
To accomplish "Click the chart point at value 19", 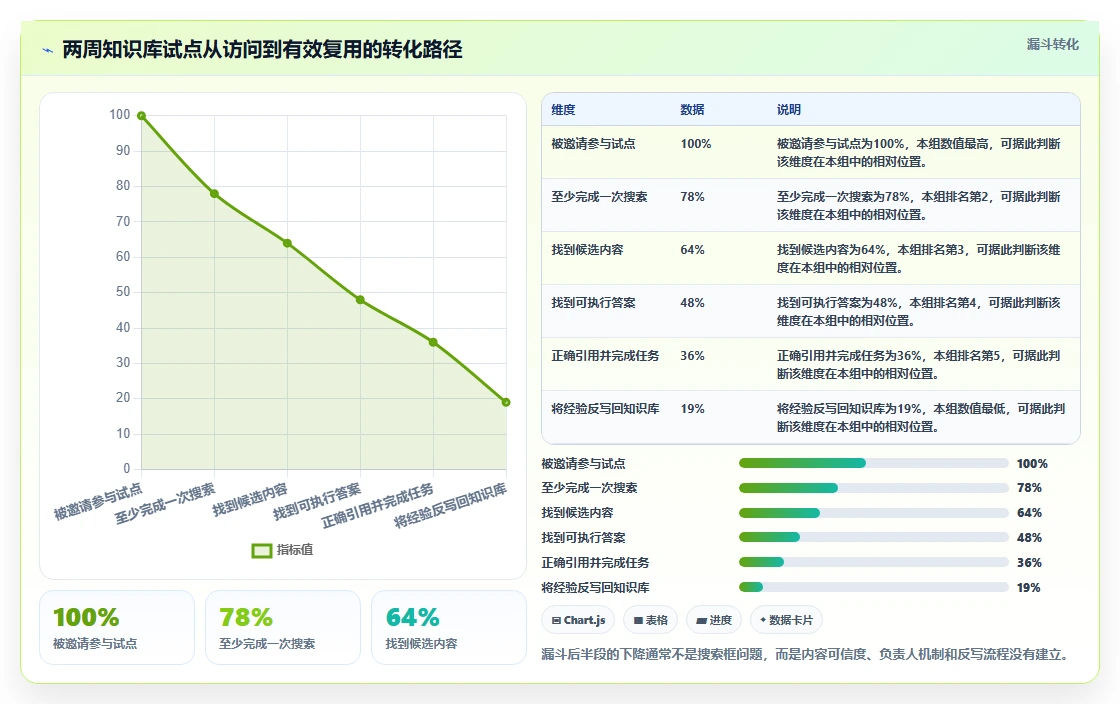I will tap(506, 402).
